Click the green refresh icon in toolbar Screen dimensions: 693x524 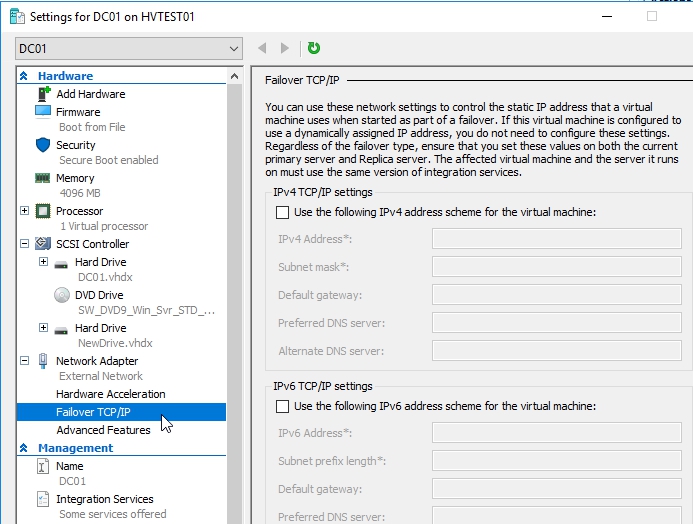click(x=314, y=48)
